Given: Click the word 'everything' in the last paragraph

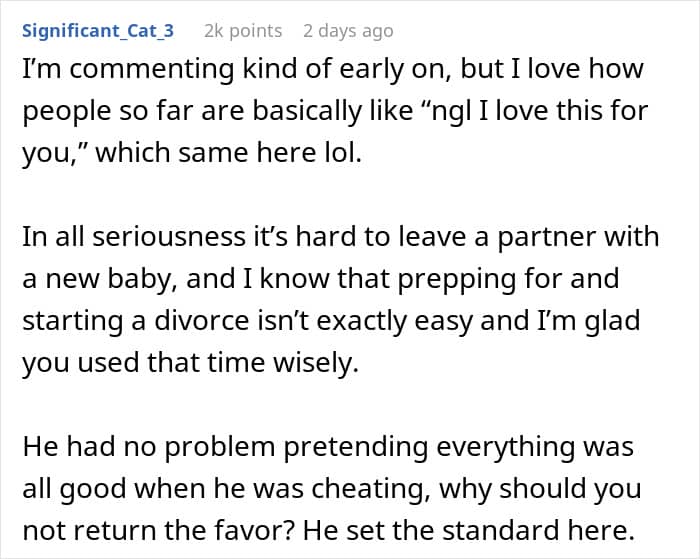Looking at the screenshot, I should 505,446.
